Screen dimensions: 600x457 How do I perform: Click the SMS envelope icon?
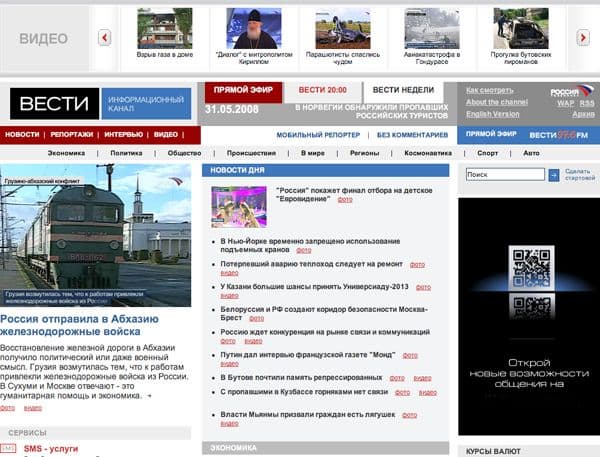pos(8,449)
